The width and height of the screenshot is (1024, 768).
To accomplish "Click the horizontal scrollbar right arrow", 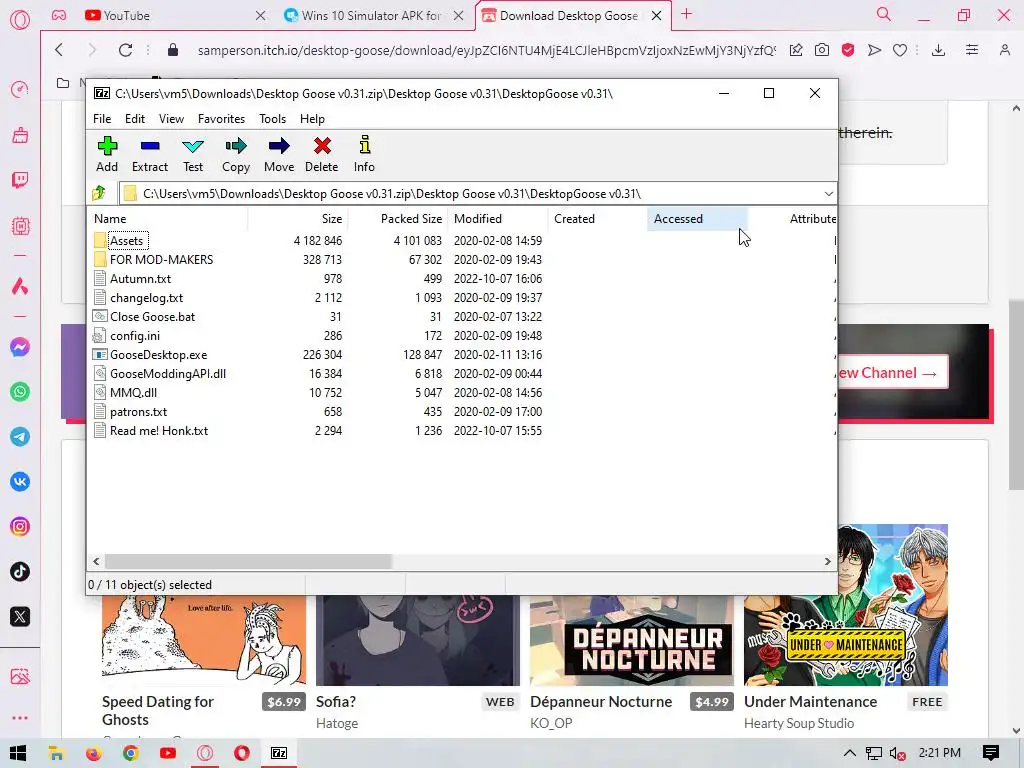I will click(827, 562).
